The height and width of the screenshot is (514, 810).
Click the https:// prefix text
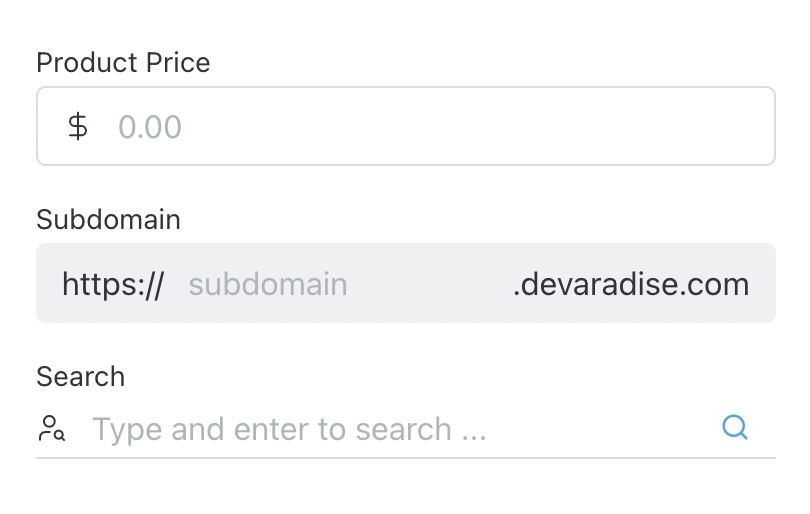pyautogui.click(x=113, y=284)
